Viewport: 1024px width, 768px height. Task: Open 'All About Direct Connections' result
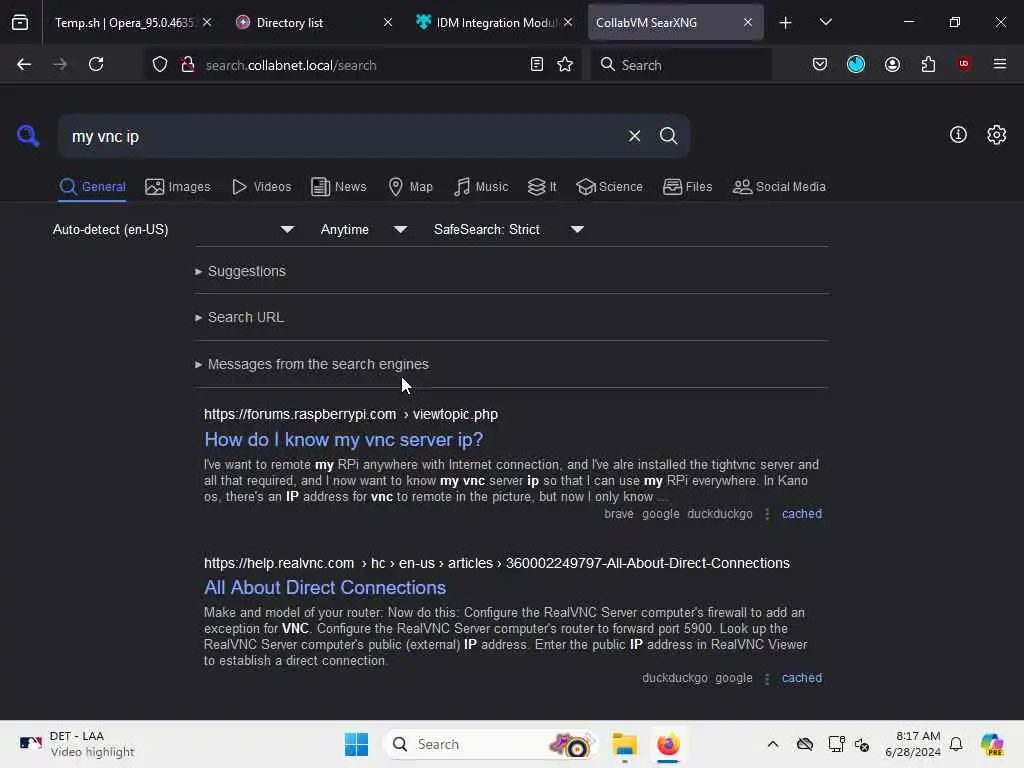coord(325,588)
